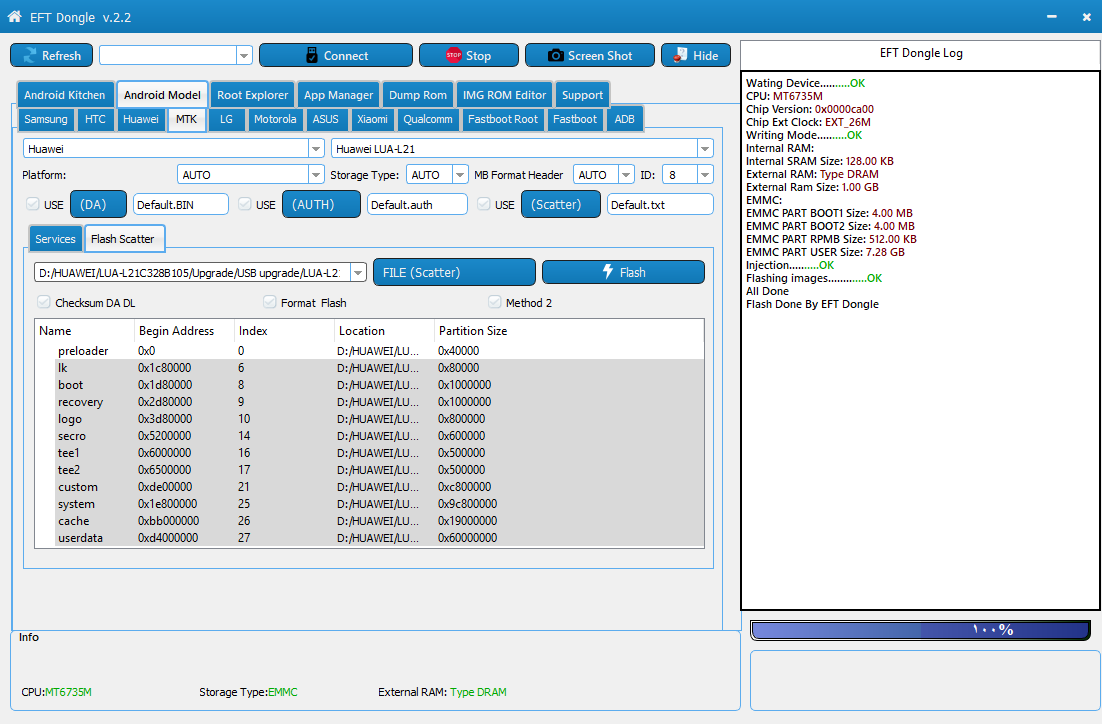1102x724 pixels.
Task: Select the HTC sub-tab
Action: tap(95, 119)
